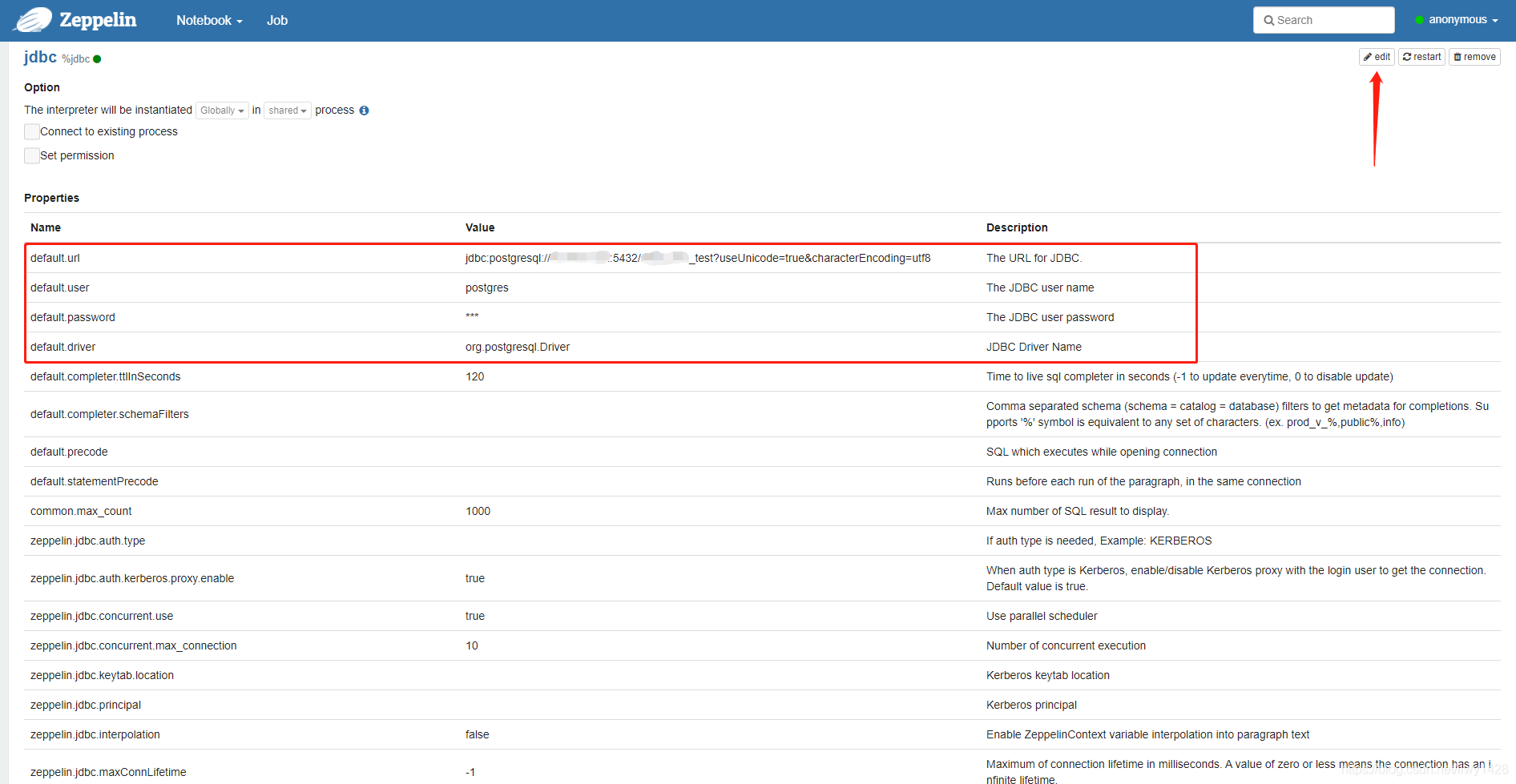Viewport: 1516px width, 784px height.
Task: Click the green jdbc status dot
Action: pyautogui.click(x=97, y=59)
